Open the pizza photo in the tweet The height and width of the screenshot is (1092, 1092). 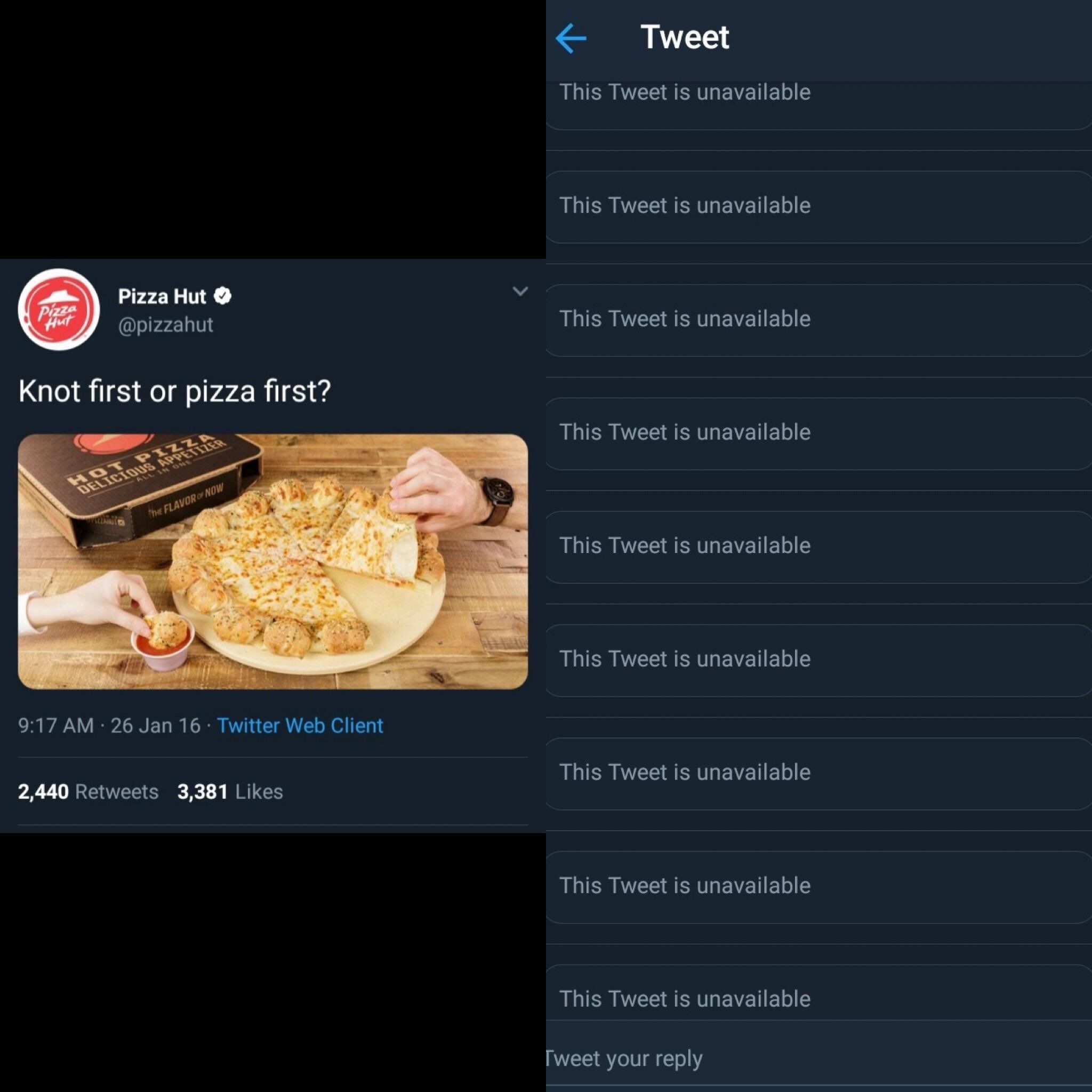273,561
